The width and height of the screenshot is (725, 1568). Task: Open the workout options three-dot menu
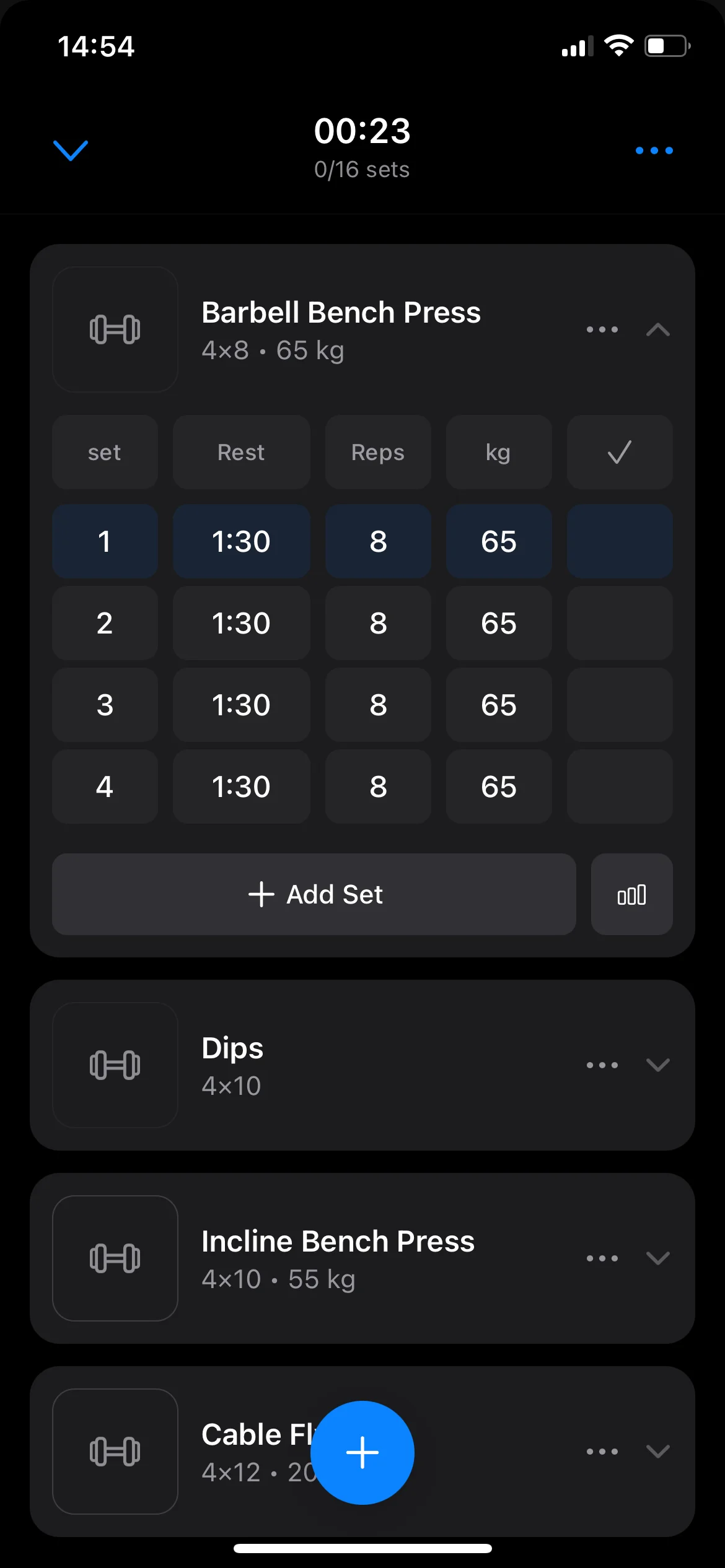(x=654, y=150)
